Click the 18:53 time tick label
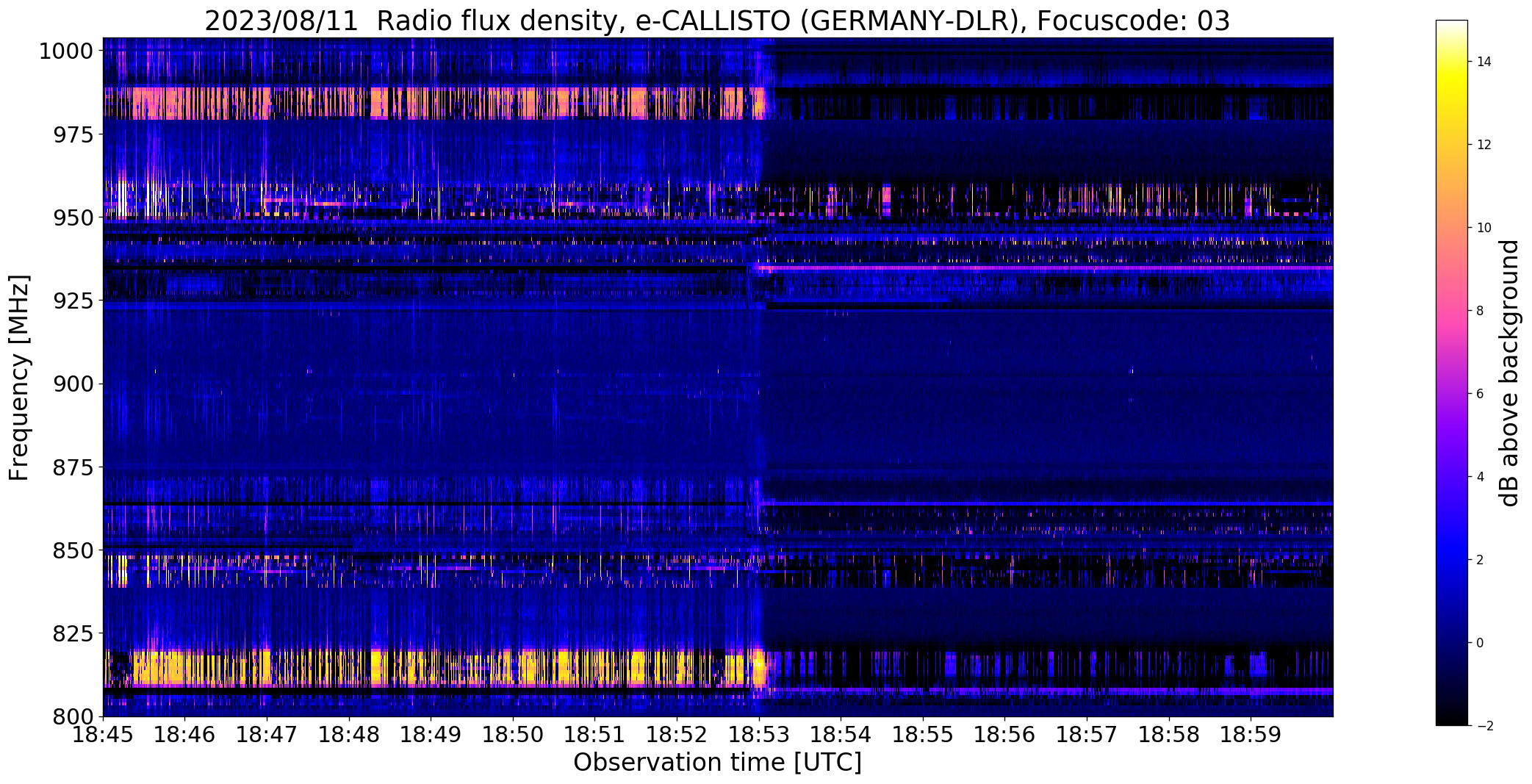 pyautogui.click(x=759, y=735)
